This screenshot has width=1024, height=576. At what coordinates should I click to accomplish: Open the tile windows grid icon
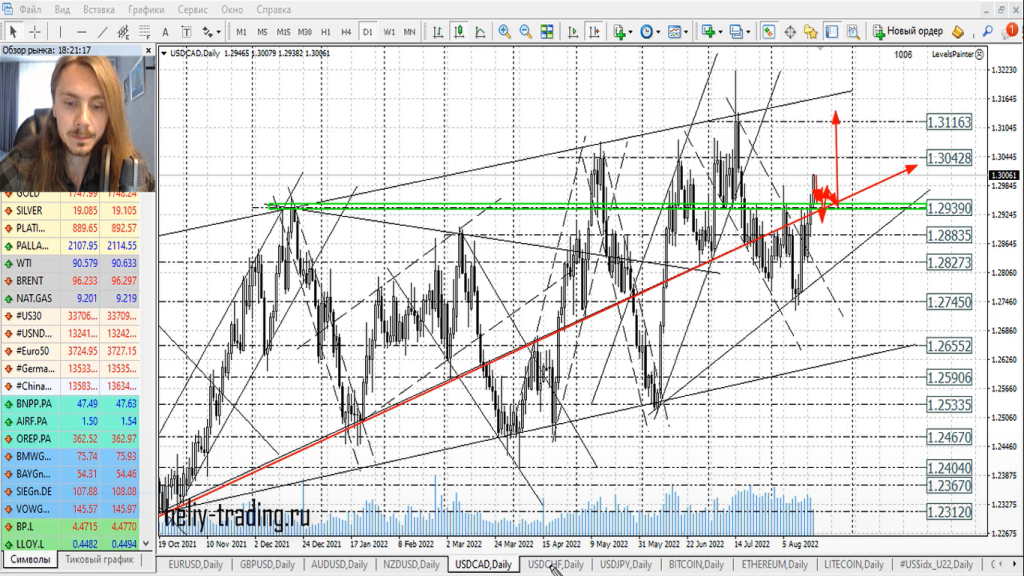pos(547,31)
